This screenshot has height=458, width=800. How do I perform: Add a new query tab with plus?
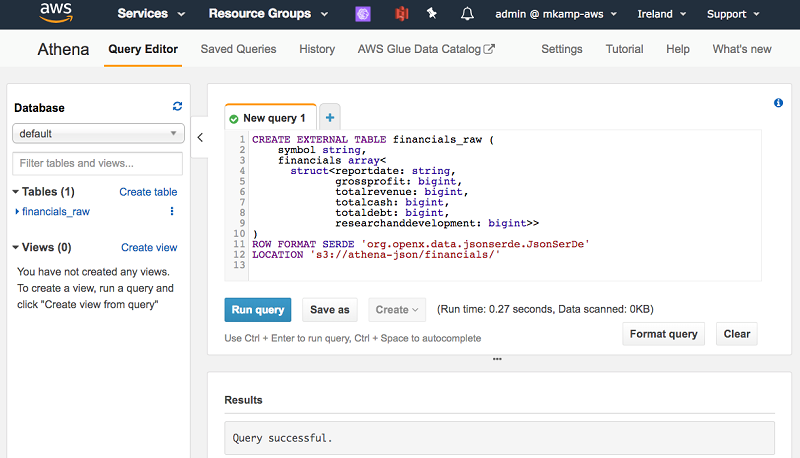[x=330, y=117]
